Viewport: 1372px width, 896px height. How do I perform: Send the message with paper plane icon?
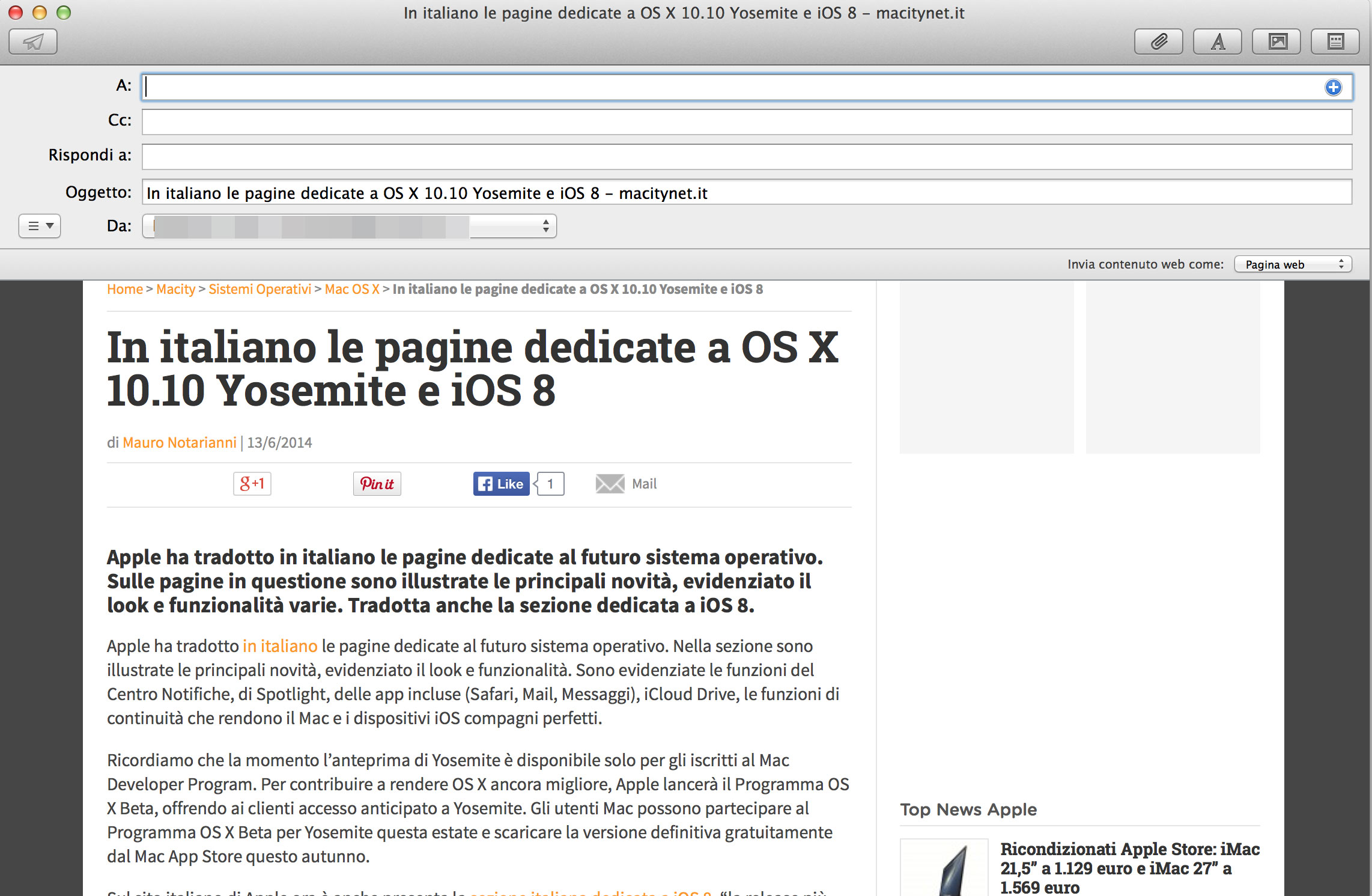(x=33, y=41)
